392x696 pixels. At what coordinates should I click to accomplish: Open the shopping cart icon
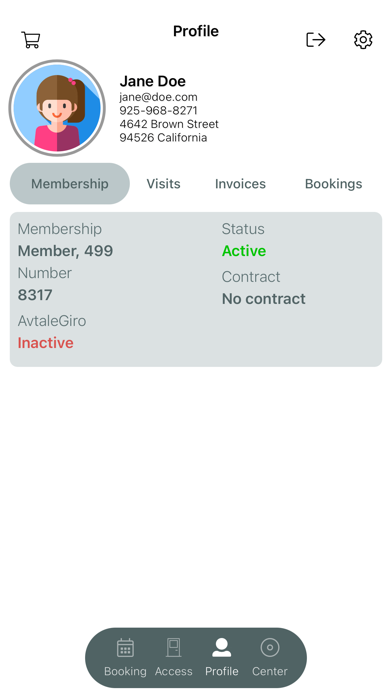(31, 40)
